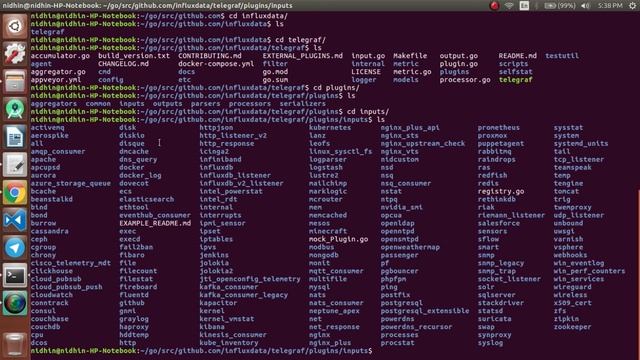This screenshot has height=360, width=640.
Task: Click 'zookeeper' in the listing
Action: pyautogui.click(x=572, y=327)
